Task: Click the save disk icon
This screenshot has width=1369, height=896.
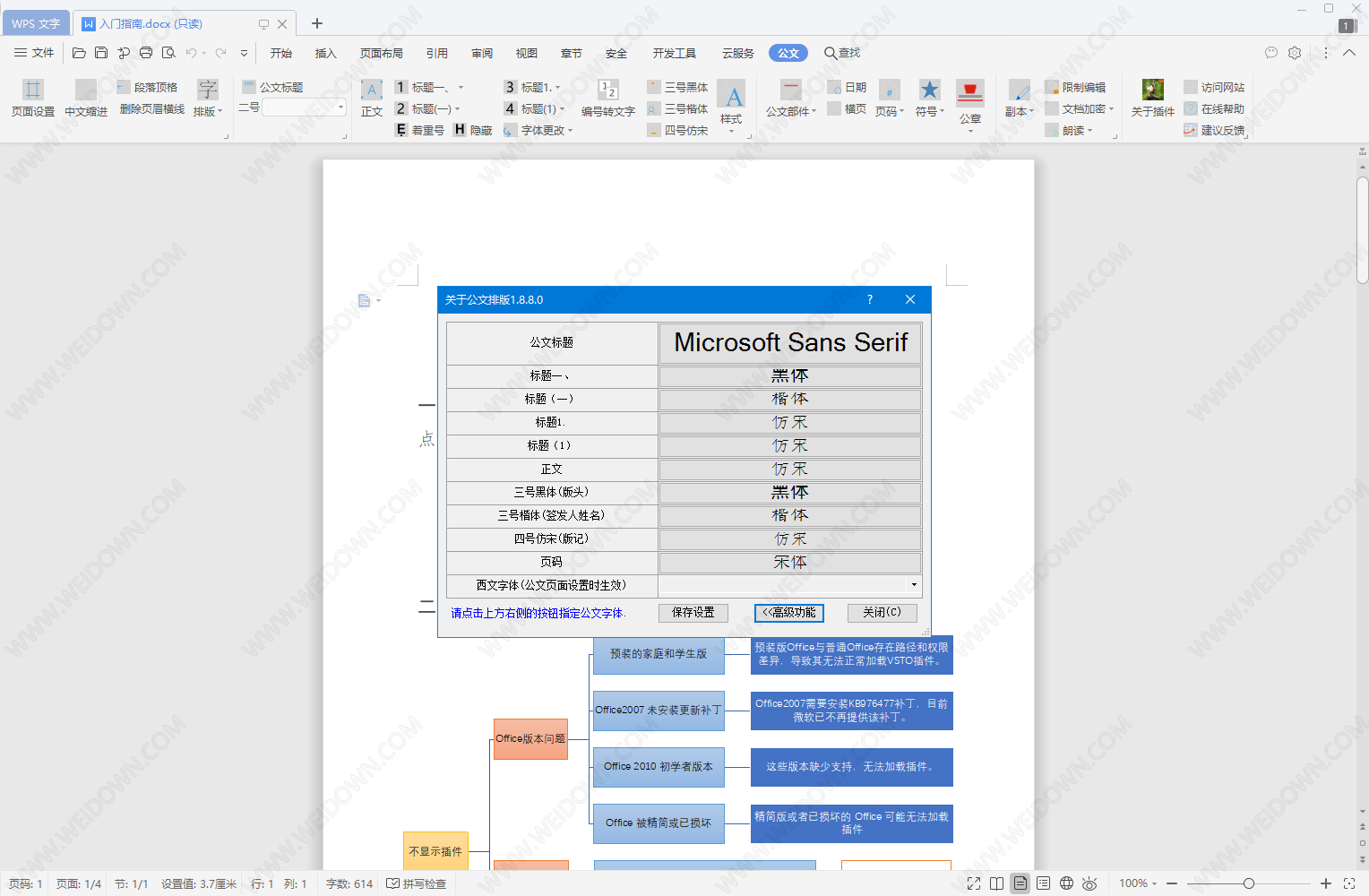Action: click(101, 53)
